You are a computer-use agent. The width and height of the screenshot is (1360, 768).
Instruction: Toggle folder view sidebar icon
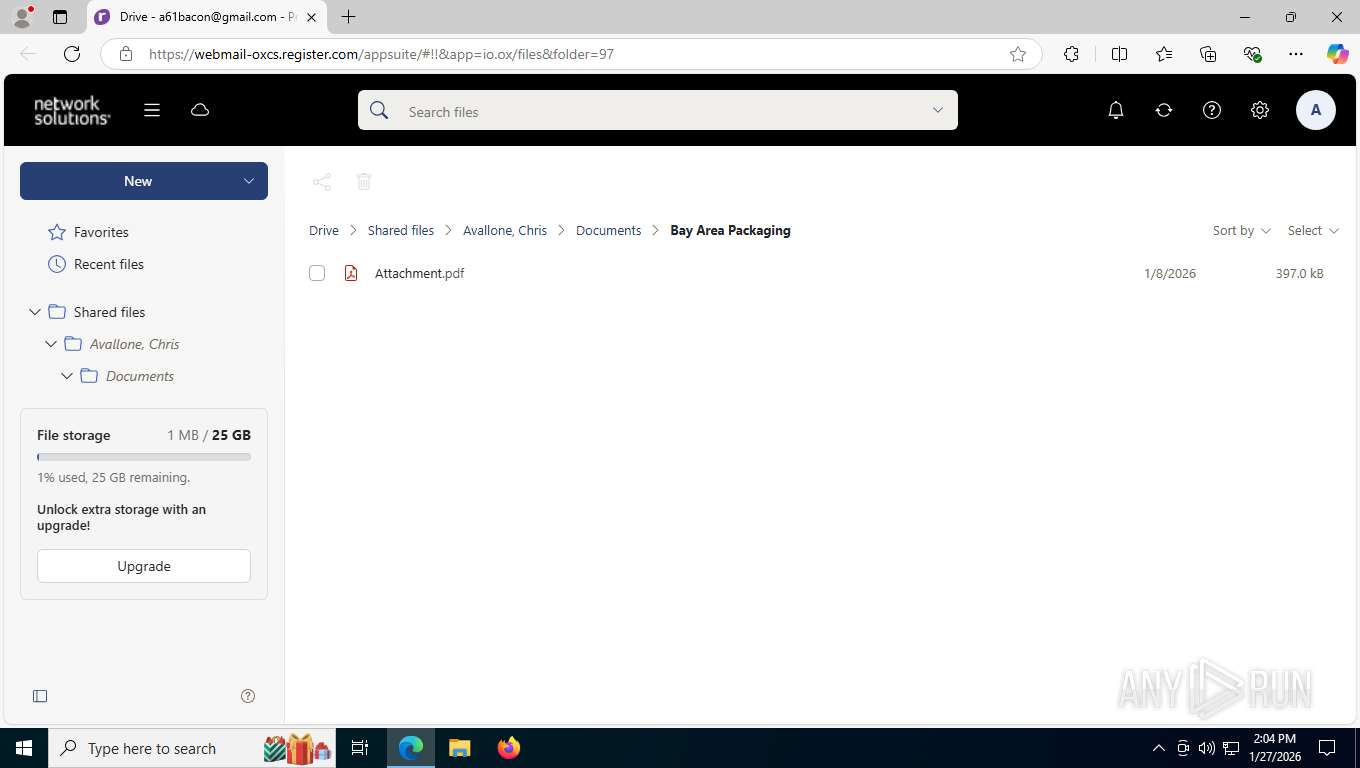(40, 696)
